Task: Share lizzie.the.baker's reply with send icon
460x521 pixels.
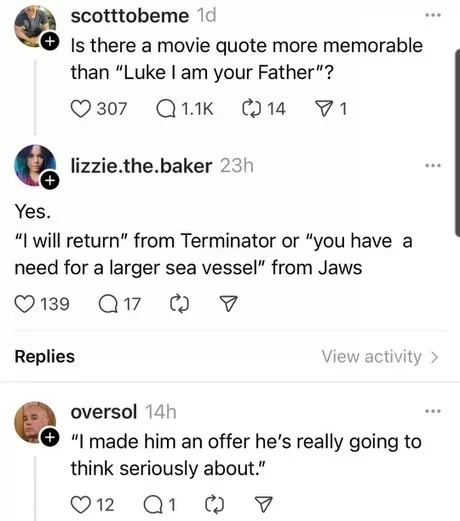Action: (x=229, y=304)
